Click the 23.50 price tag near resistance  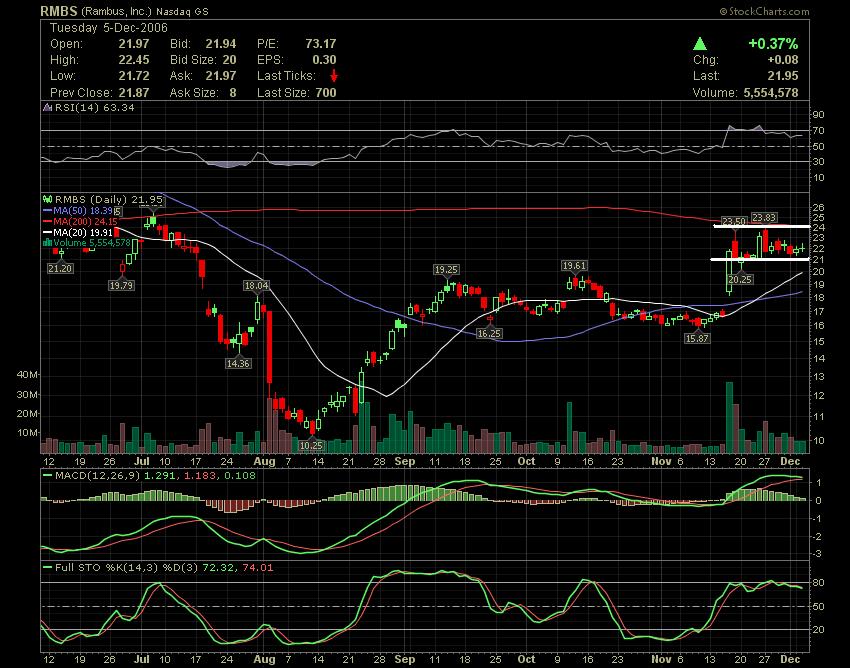pyautogui.click(x=734, y=221)
